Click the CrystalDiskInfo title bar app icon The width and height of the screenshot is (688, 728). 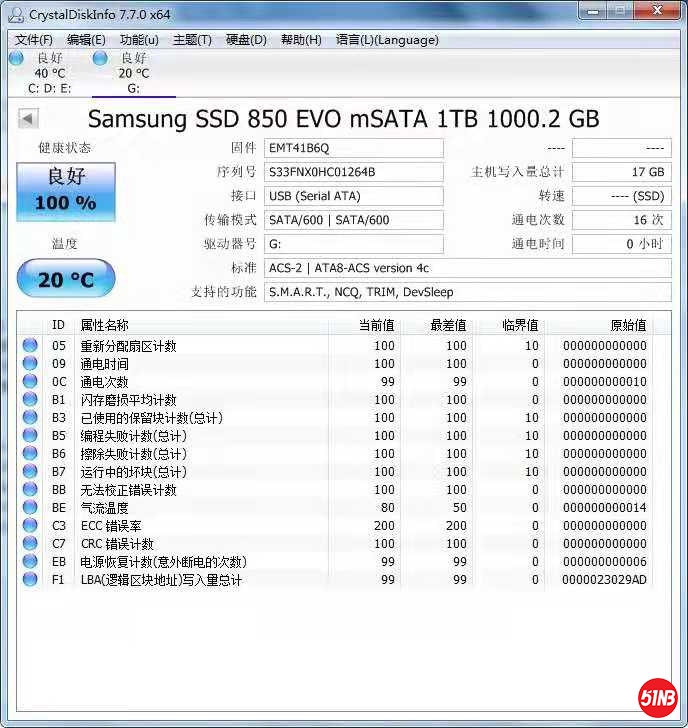pos(14,13)
